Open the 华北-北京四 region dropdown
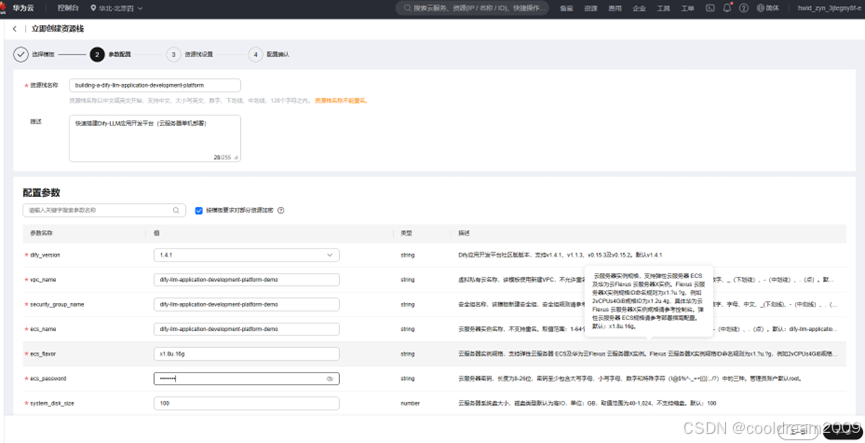The height and width of the screenshot is (443, 865). pyautogui.click(x=116, y=8)
